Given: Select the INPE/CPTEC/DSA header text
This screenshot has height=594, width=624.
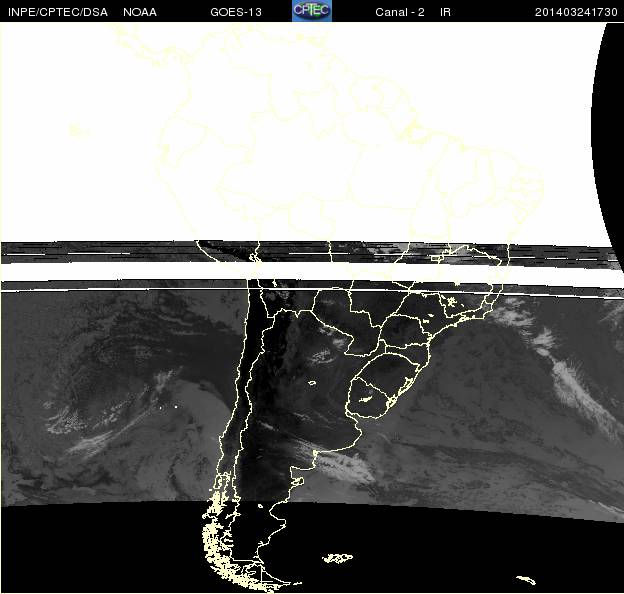Looking at the screenshot, I should point(58,12).
